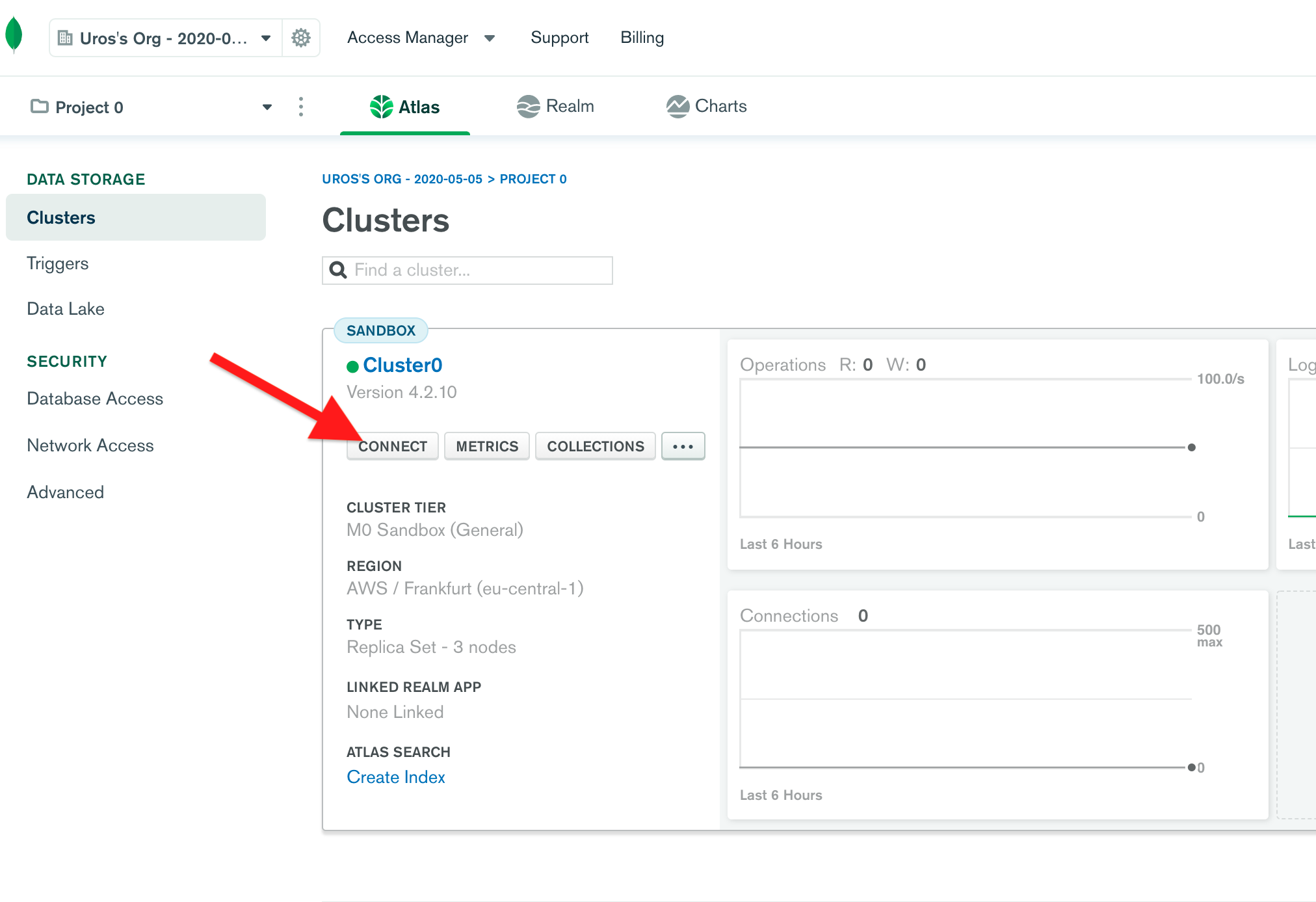The height and width of the screenshot is (902, 1316).
Task: Click the Clusters page heading
Action: (386, 220)
